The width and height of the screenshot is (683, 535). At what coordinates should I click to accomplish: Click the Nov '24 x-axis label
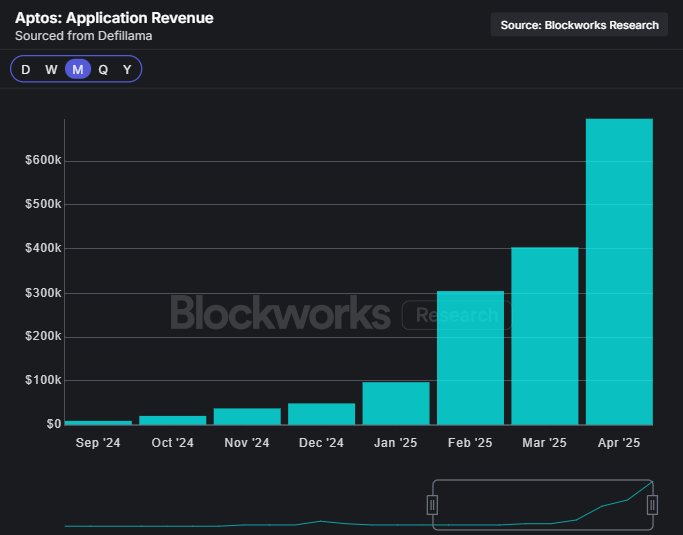pos(247,443)
